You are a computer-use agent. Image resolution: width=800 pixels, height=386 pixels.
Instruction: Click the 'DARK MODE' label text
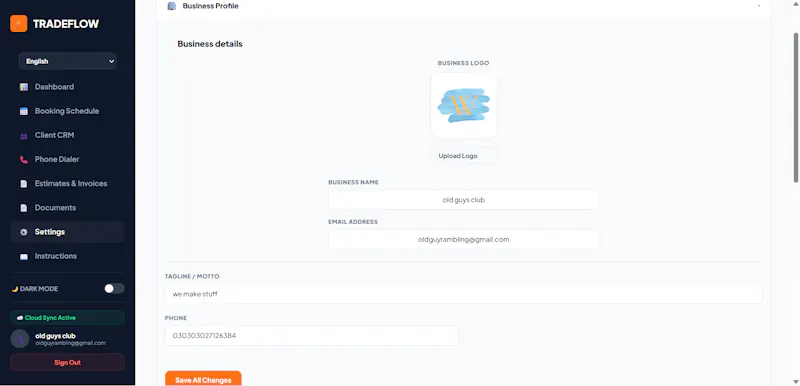(39, 289)
